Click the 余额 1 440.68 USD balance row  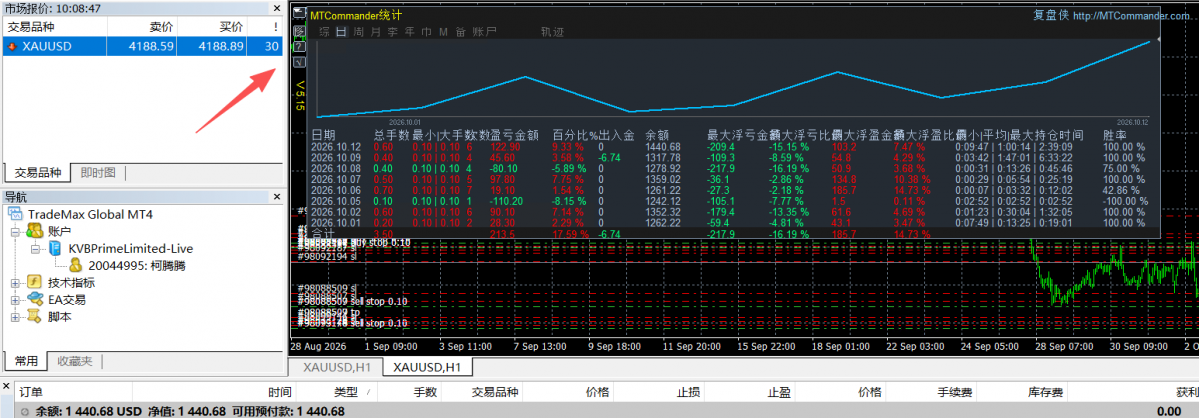tap(600, 411)
